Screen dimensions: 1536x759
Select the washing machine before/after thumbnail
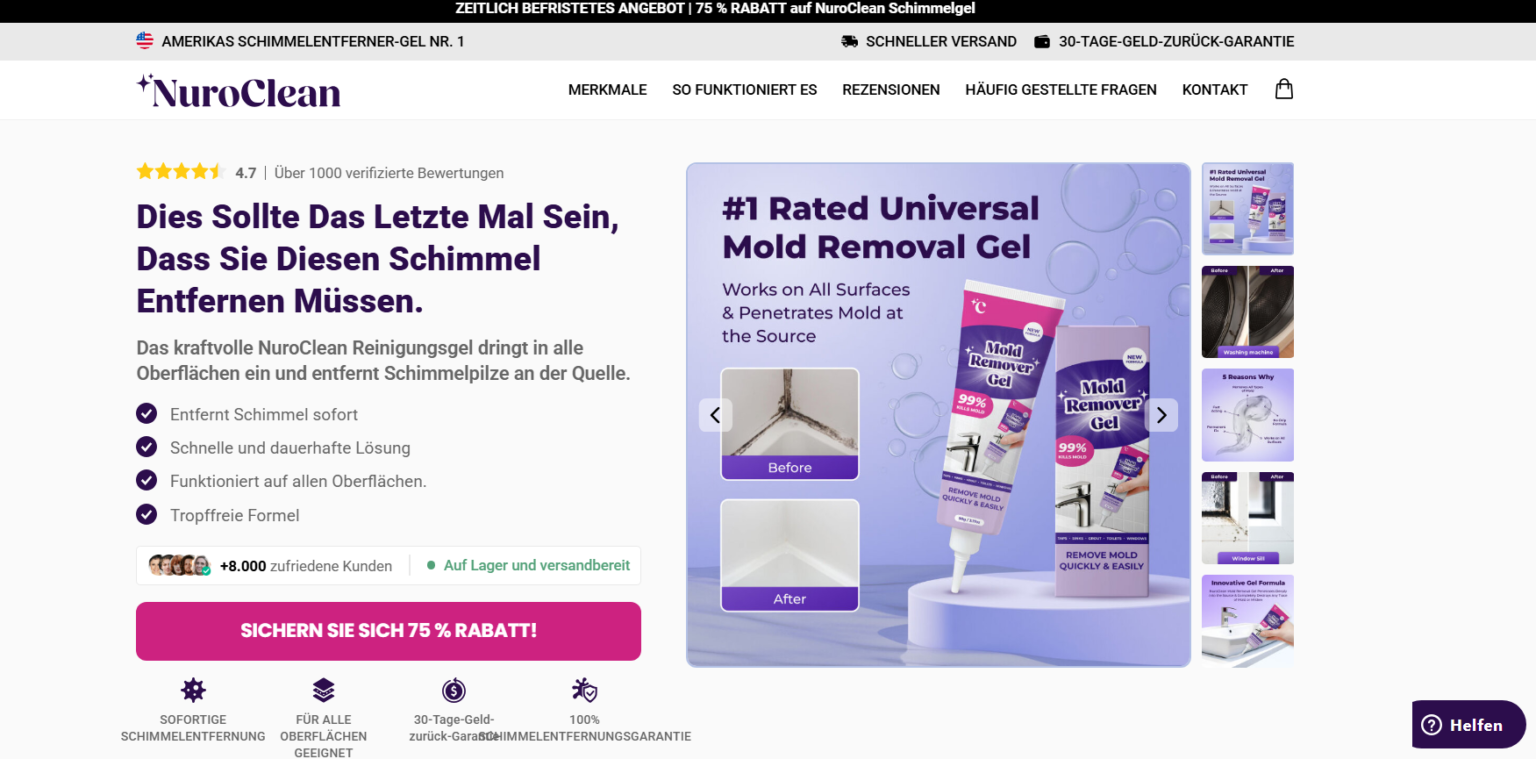click(x=1247, y=312)
